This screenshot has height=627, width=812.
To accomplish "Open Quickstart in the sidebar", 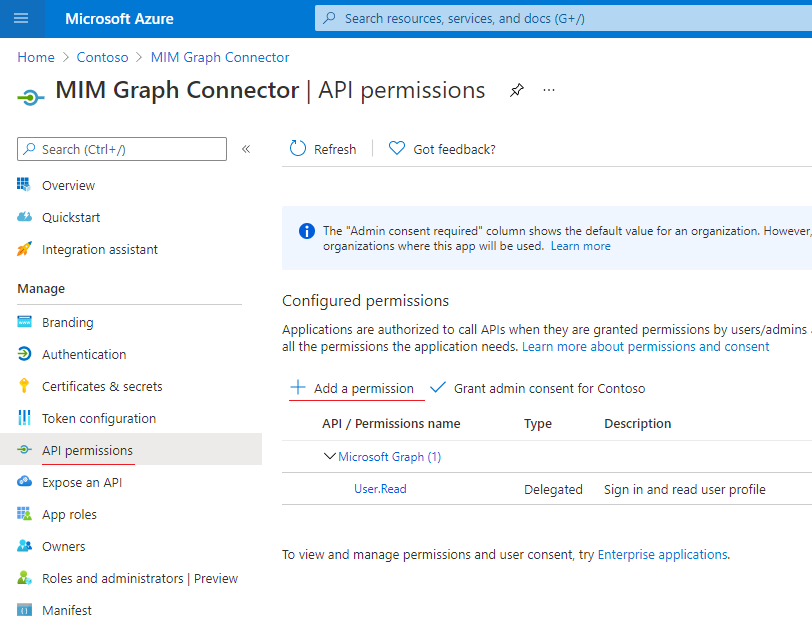I will [x=71, y=217].
